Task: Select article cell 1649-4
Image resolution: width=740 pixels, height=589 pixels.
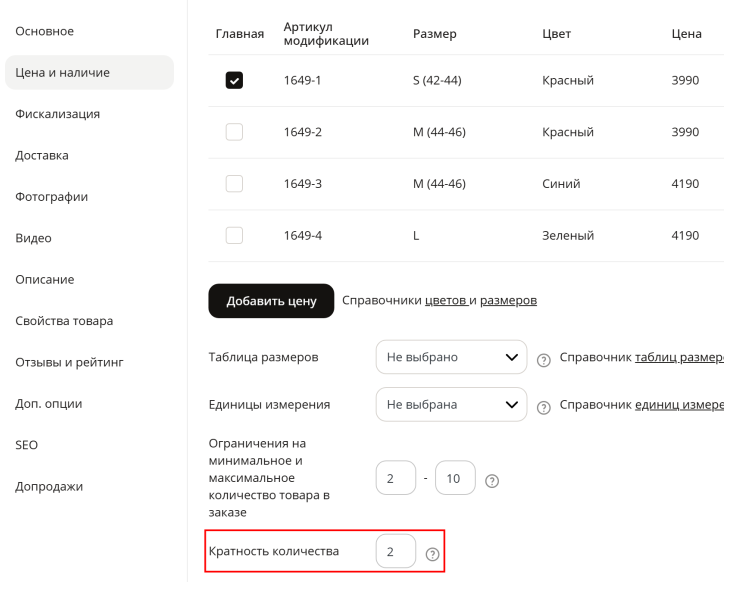Action: (x=303, y=235)
